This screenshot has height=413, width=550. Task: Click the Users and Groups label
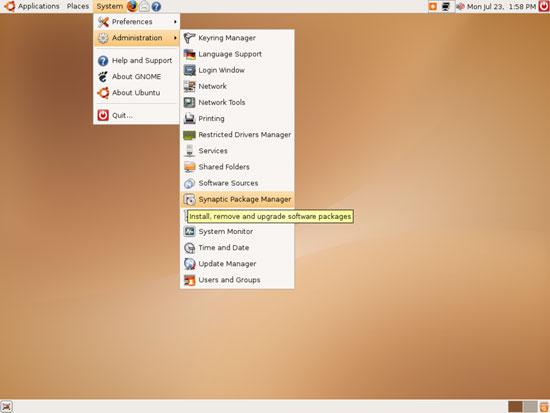(229, 280)
